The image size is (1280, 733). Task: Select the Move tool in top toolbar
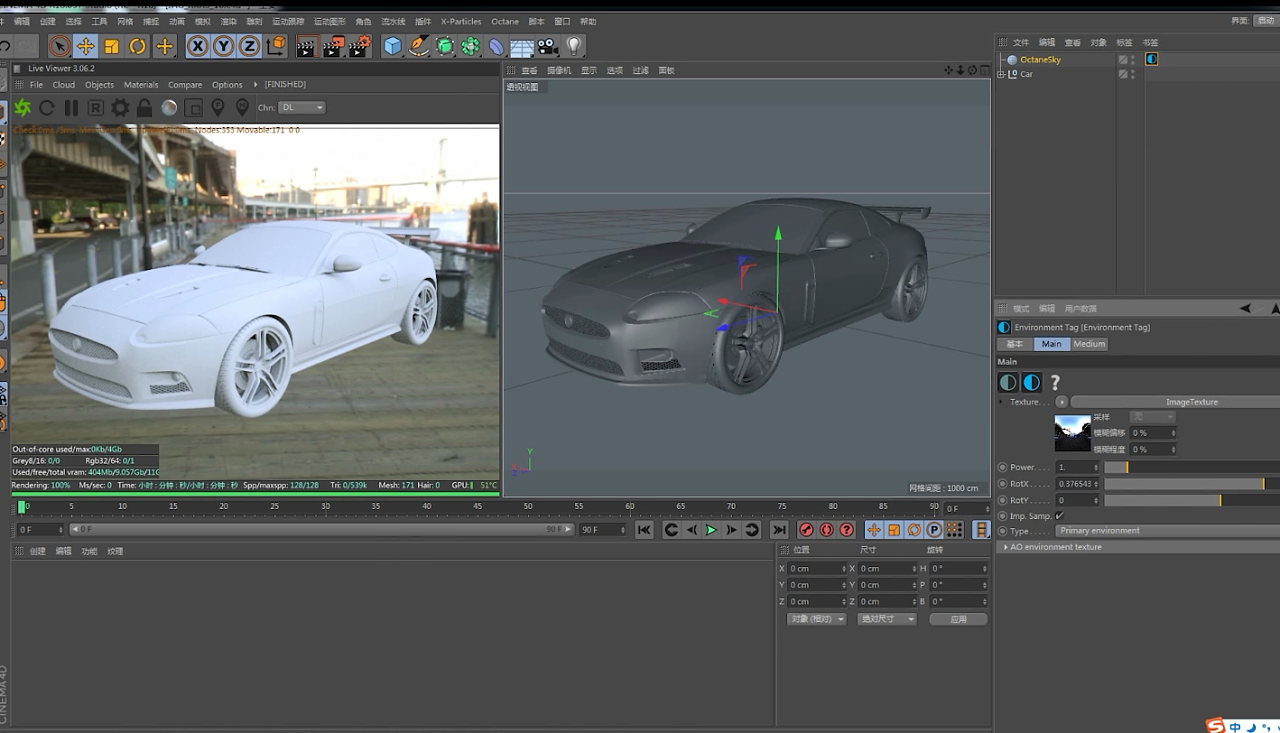click(x=86, y=46)
